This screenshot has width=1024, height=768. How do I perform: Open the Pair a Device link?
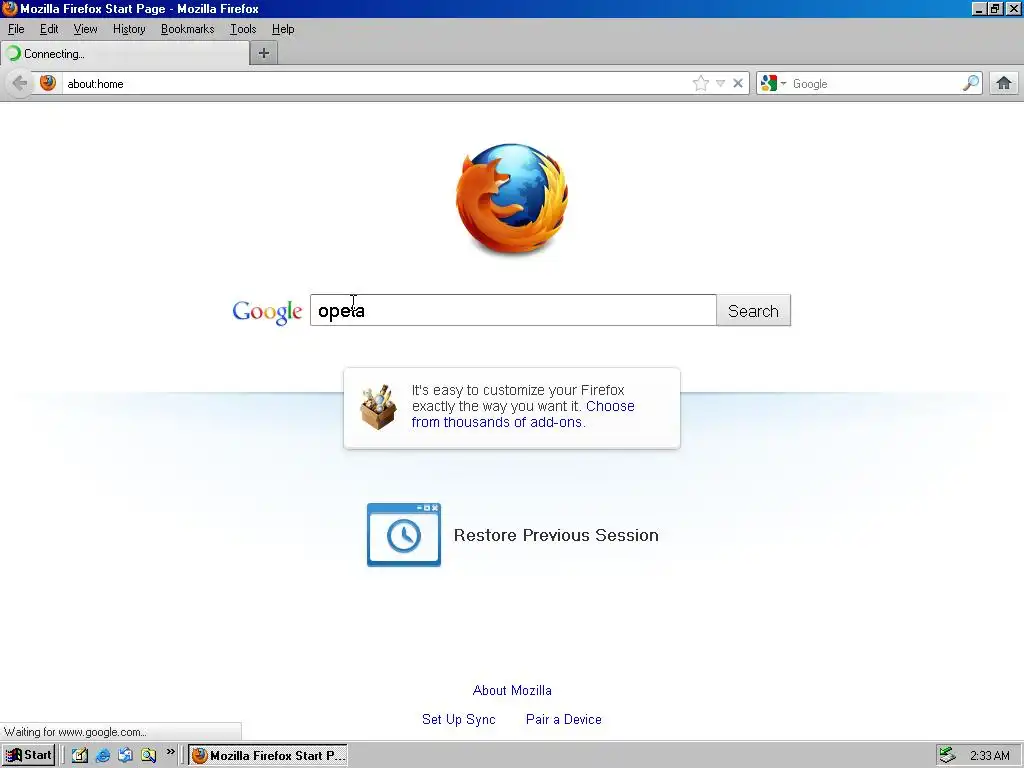[564, 719]
